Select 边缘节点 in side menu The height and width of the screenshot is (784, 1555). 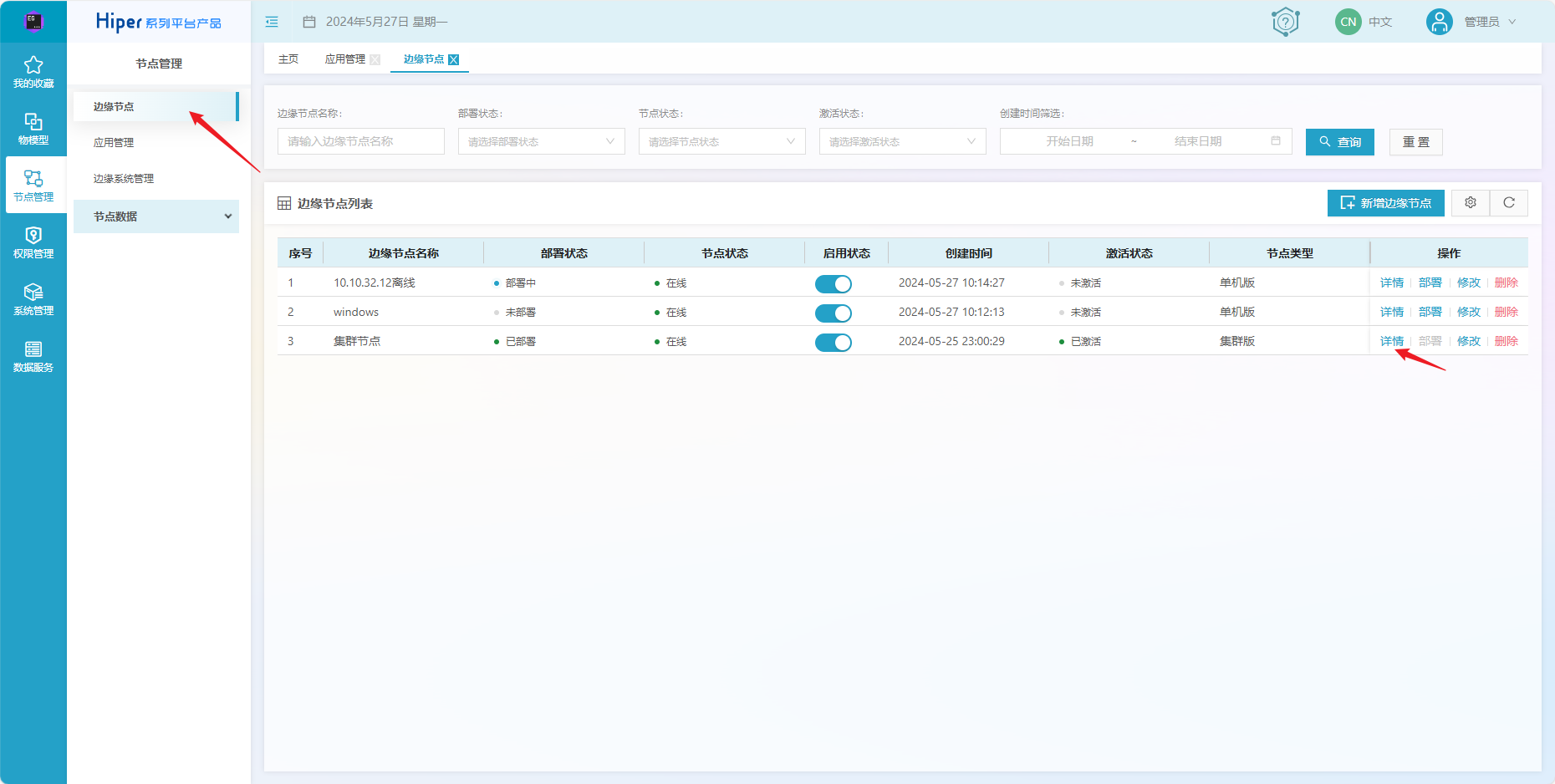(x=156, y=107)
